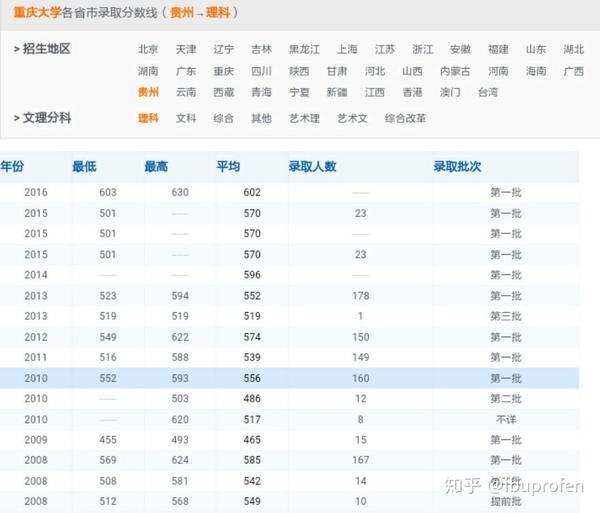Switch to 文科 category
The width and height of the screenshot is (600, 513).
(x=186, y=118)
